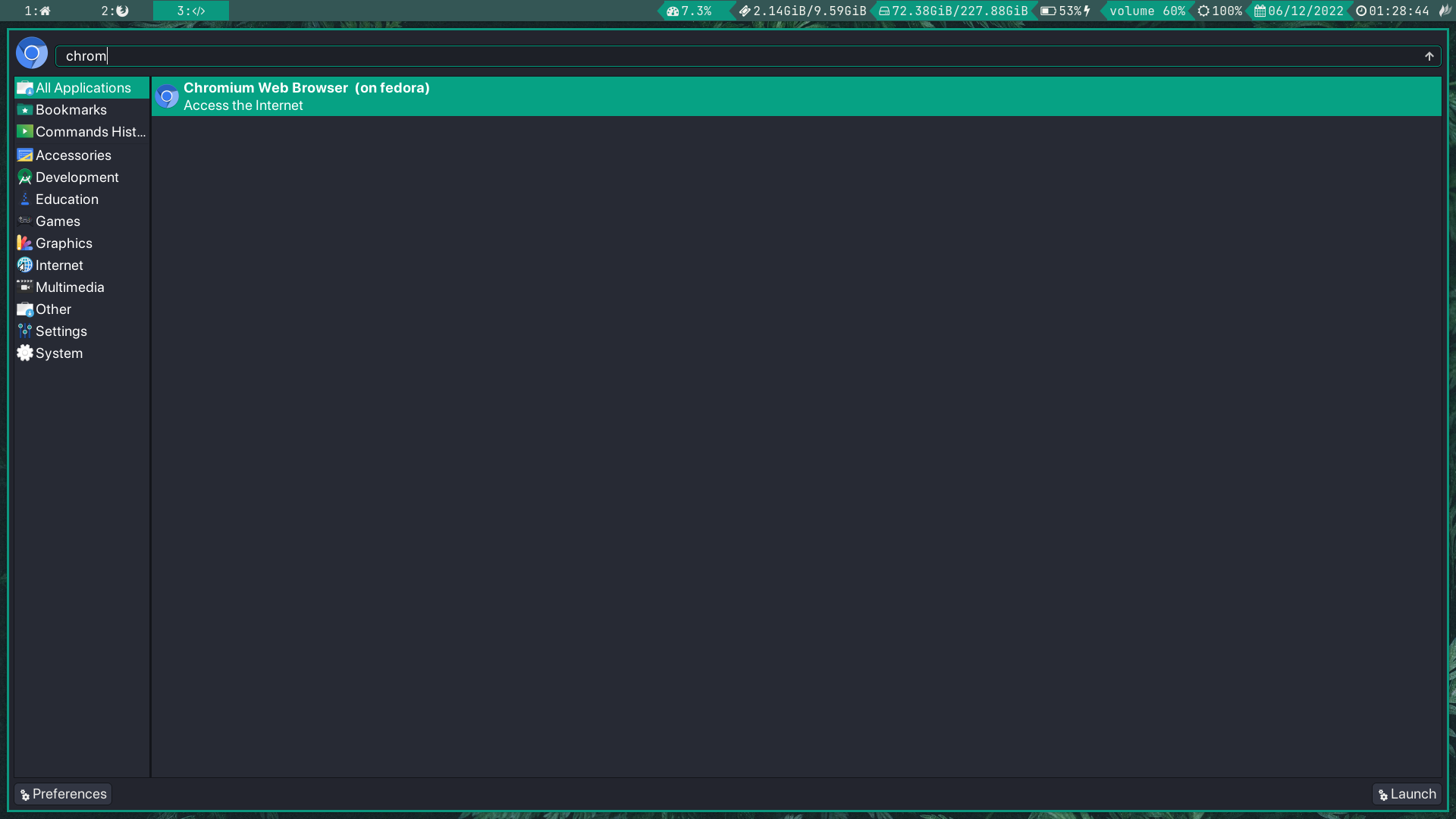Open the Graphics category icon

click(25, 243)
